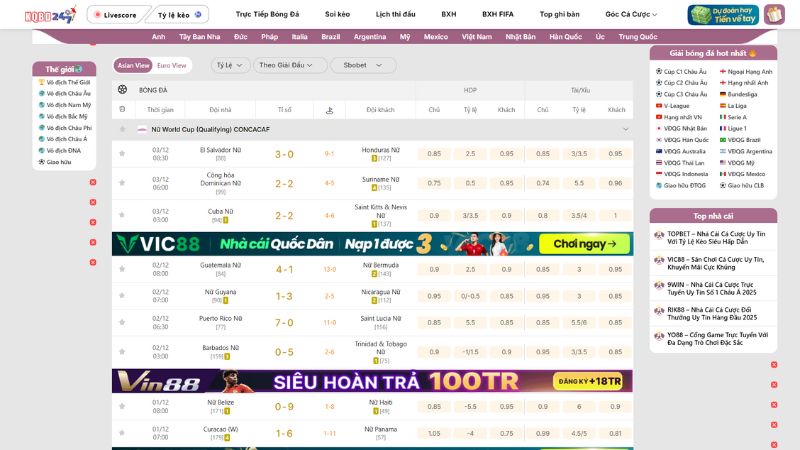Open the Lịch thi đấu menu
This screenshot has width=800, height=450.
396,15
